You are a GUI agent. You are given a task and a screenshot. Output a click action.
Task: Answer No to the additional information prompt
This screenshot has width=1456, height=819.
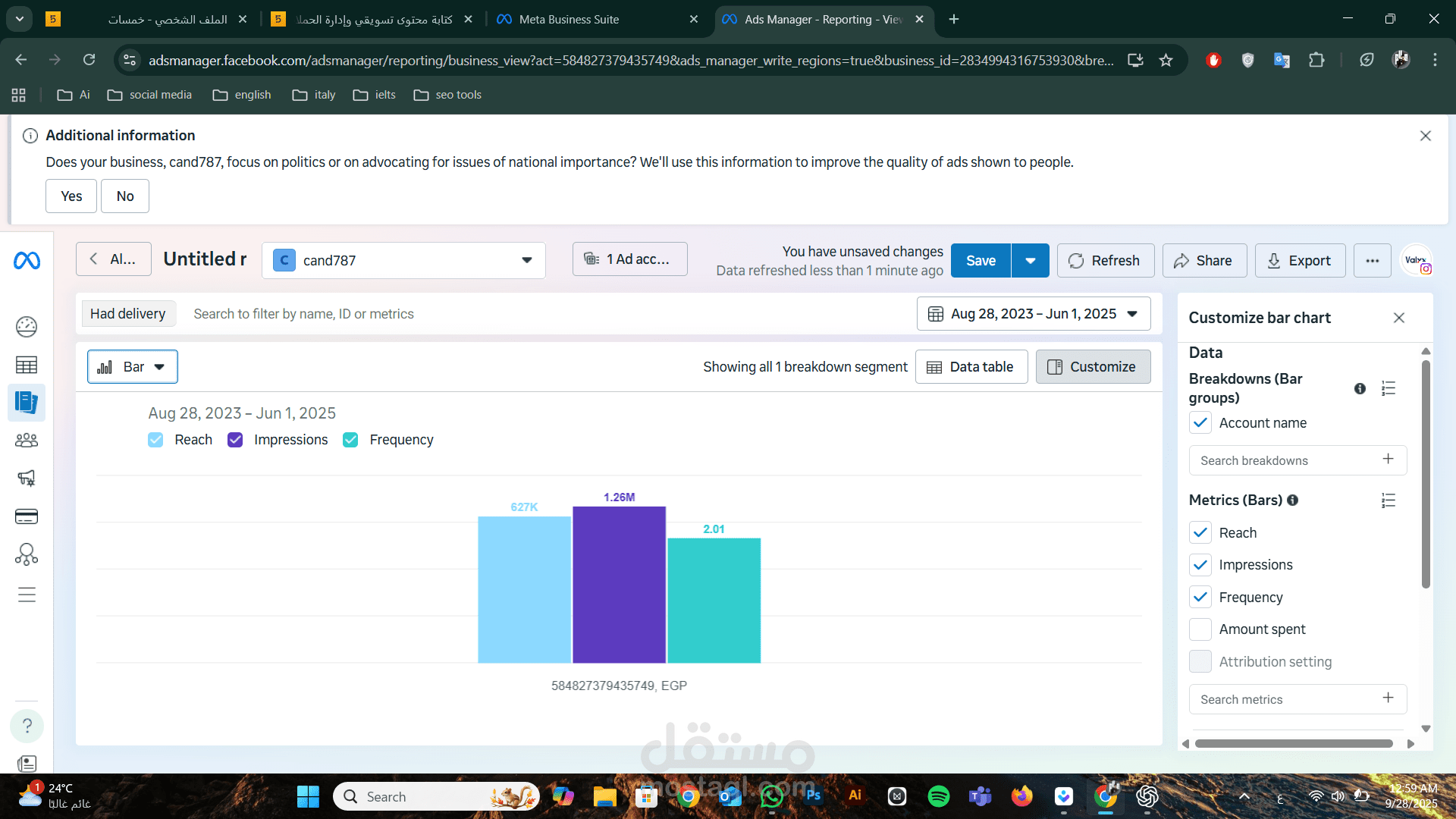click(x=125, y=196)
